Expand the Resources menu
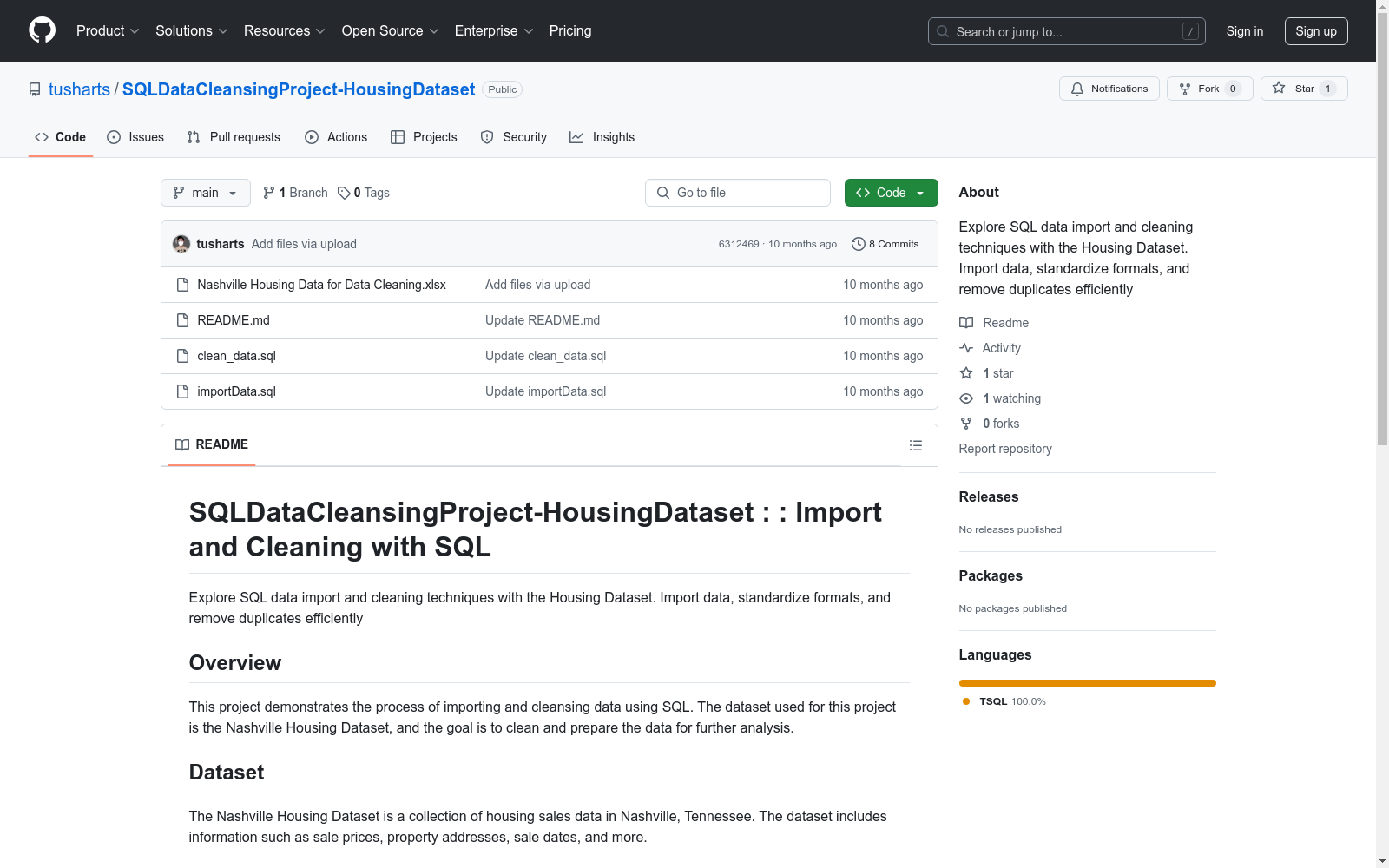Screen dimensions: 1389x868 pyautogui.click(x=285, y=31)
